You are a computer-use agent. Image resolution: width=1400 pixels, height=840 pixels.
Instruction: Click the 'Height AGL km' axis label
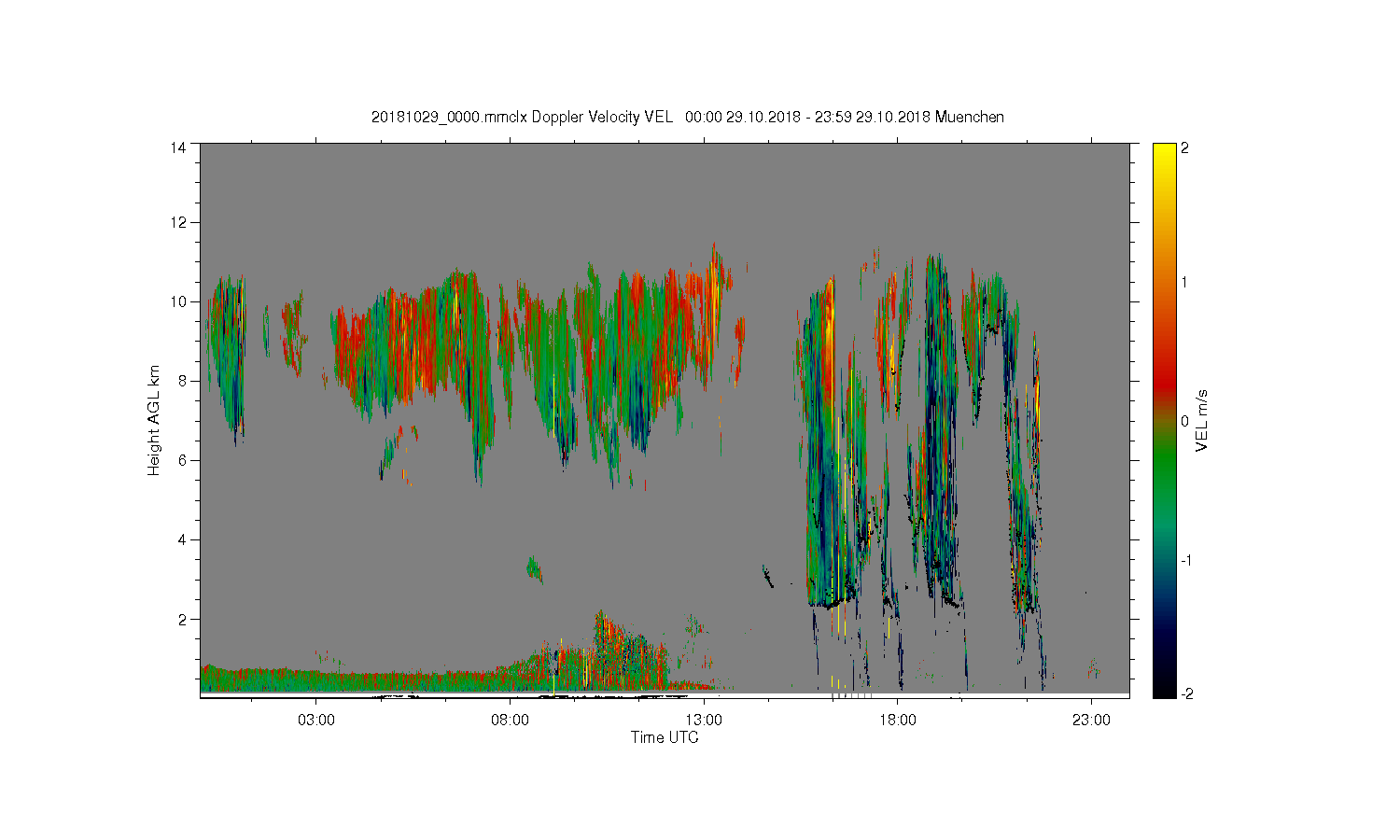coord(154,420)
